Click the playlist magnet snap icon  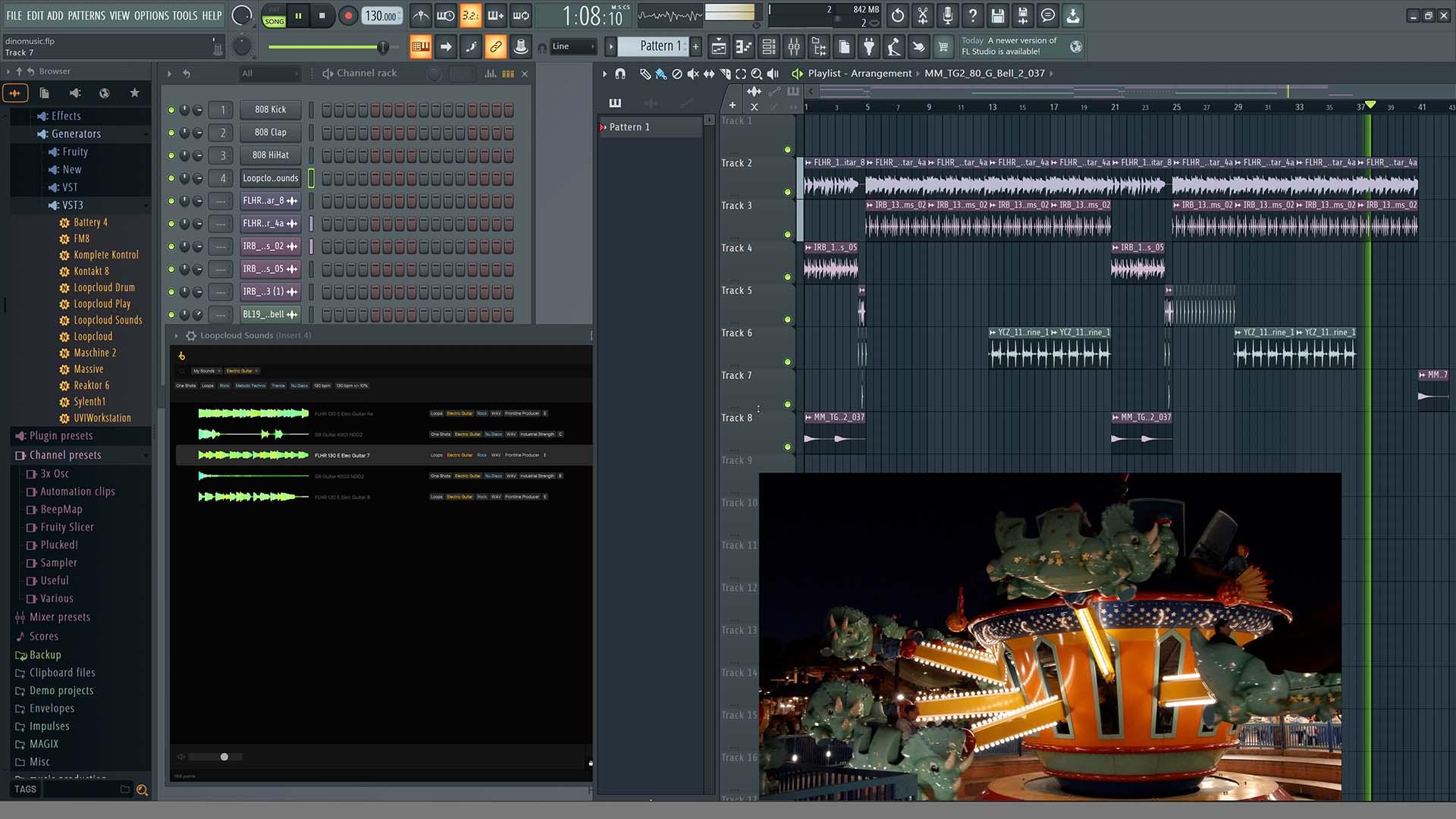pyautogui.click(x=620, y=74)
